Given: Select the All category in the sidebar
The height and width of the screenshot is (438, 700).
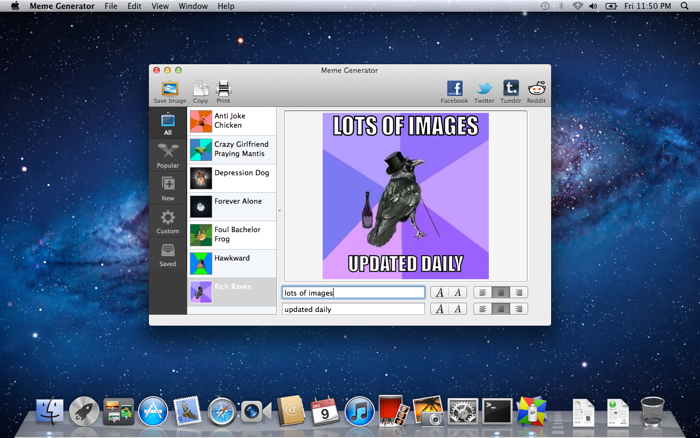Looking at the screenshot, I should click(x=168, y=123).
